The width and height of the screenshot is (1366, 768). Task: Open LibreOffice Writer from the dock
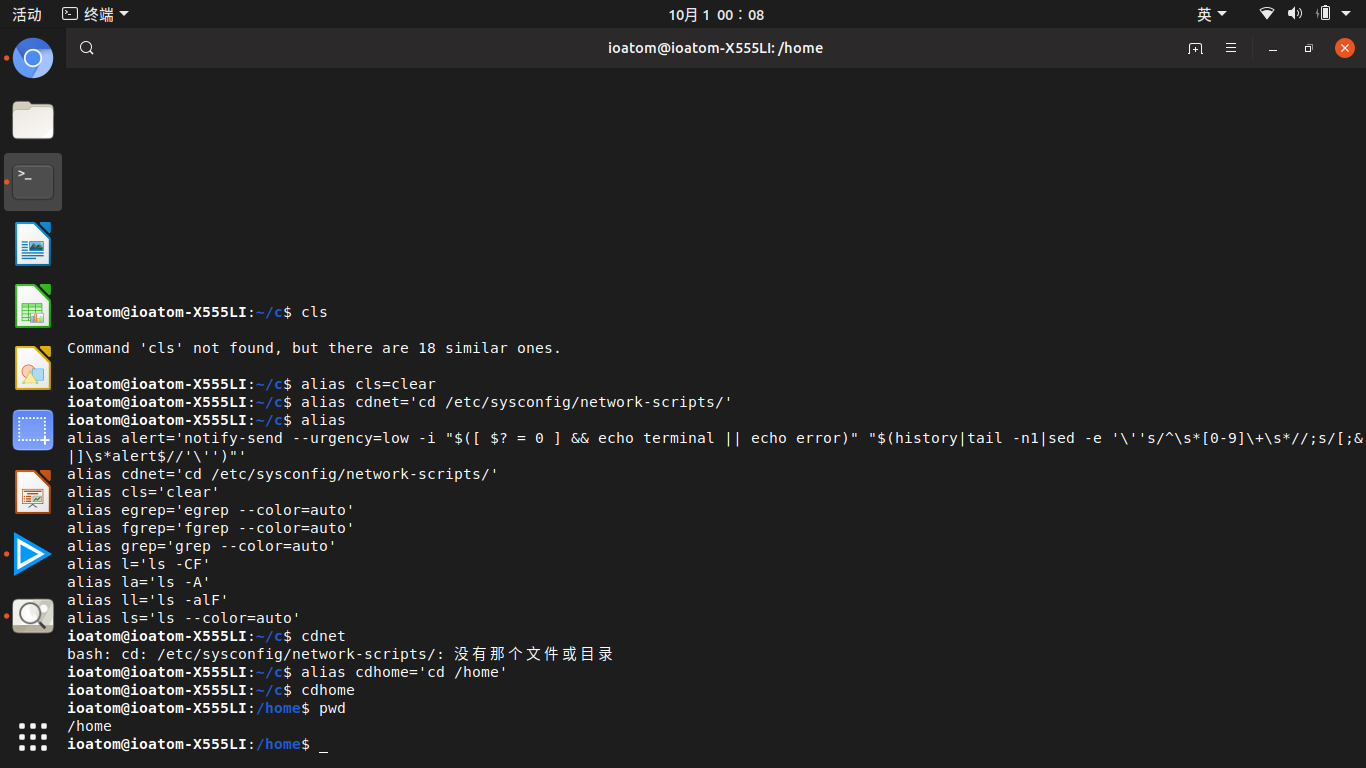tap(33, 244)
